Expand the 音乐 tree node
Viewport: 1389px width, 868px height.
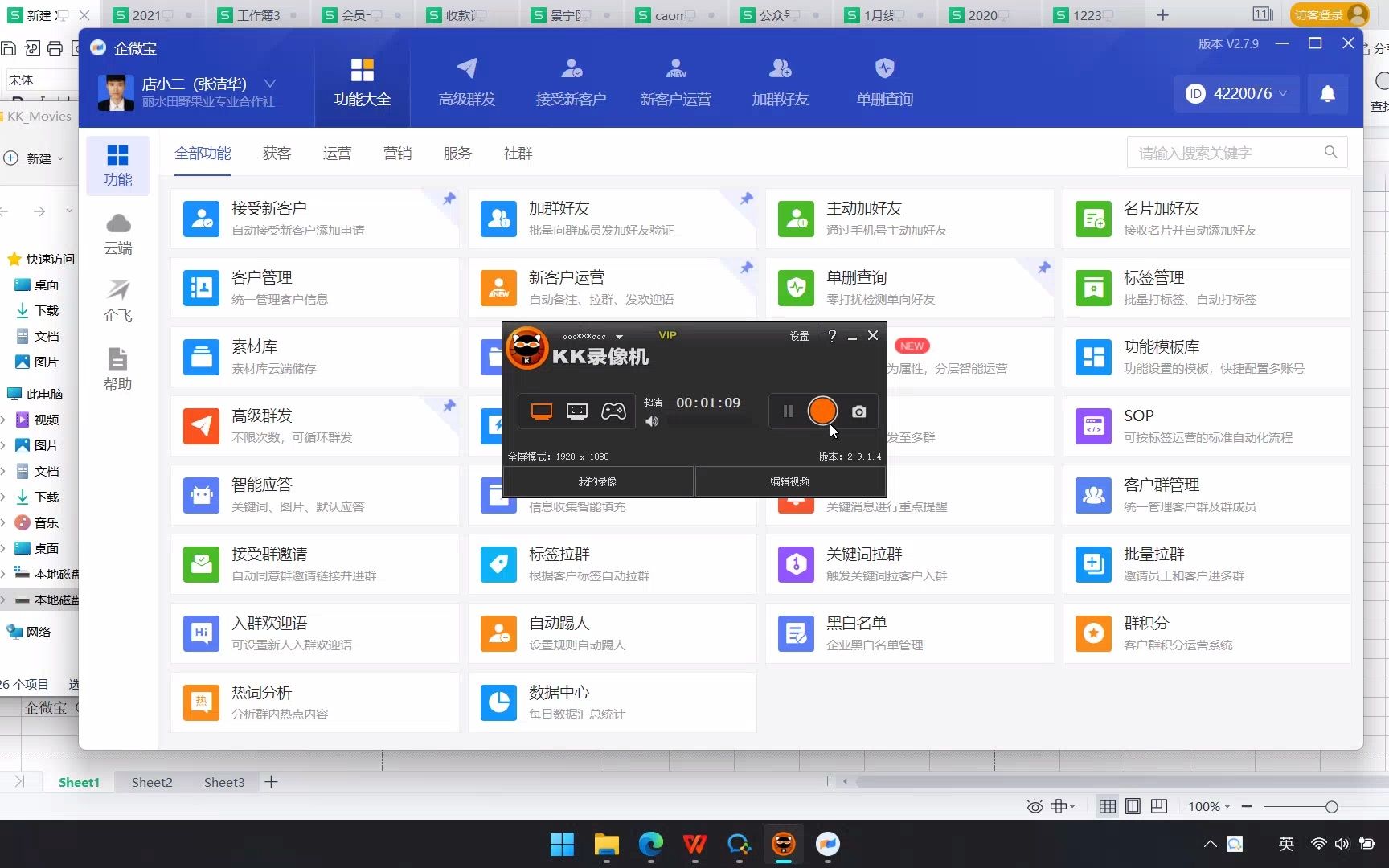tap(3, 522)
